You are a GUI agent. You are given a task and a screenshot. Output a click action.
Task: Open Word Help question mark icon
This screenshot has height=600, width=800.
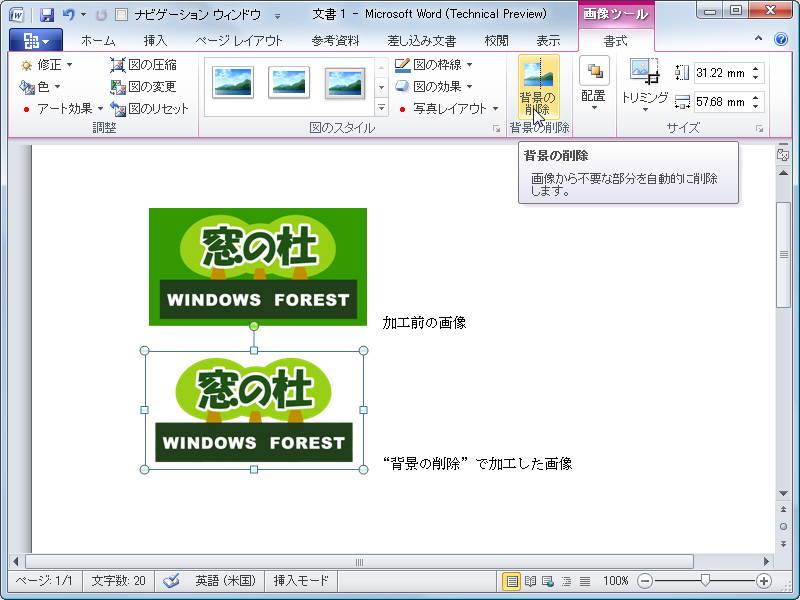[781, 39]
